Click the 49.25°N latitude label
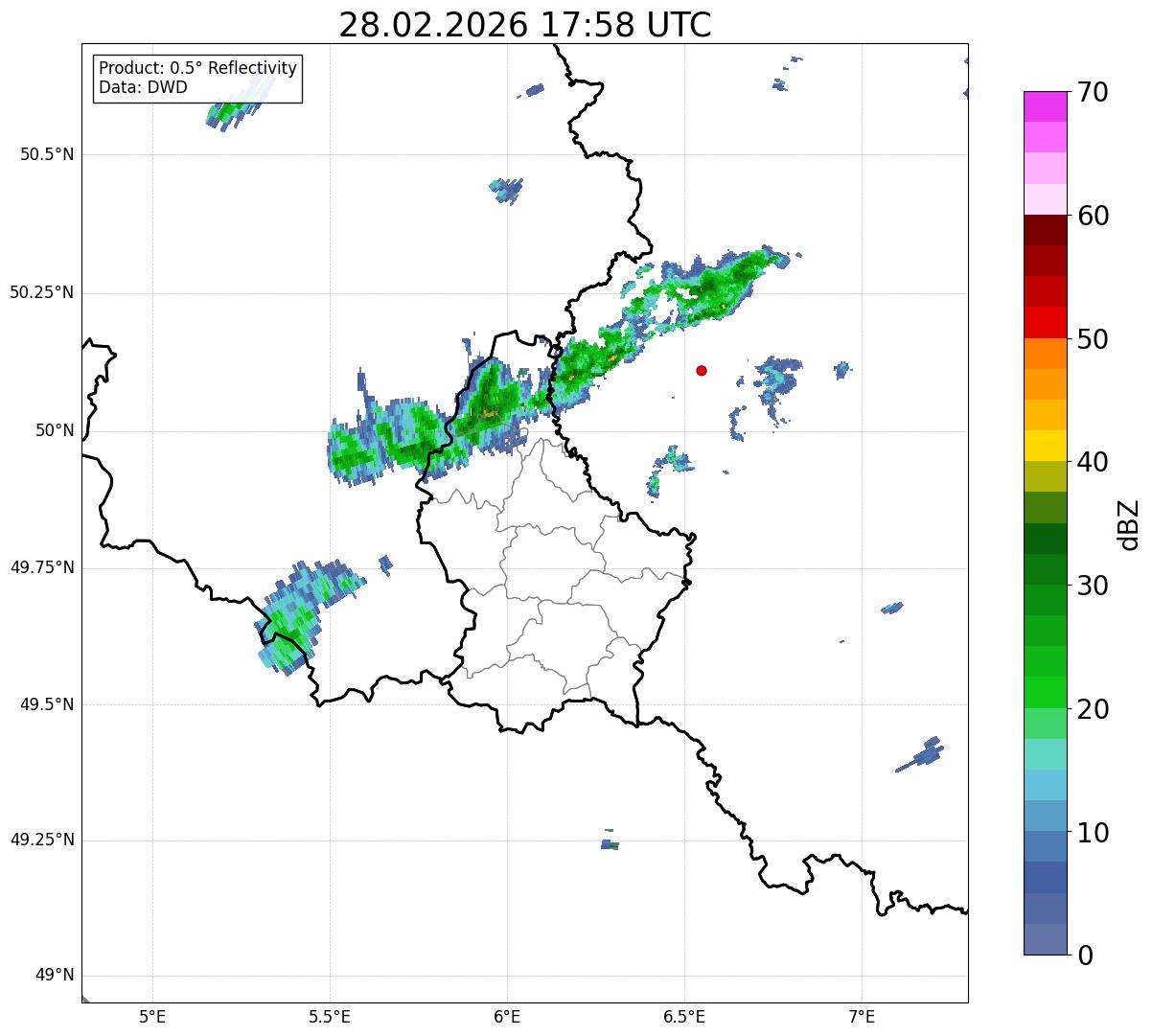This screenshot has height=1036, width=1152. (x=42, y=840)
